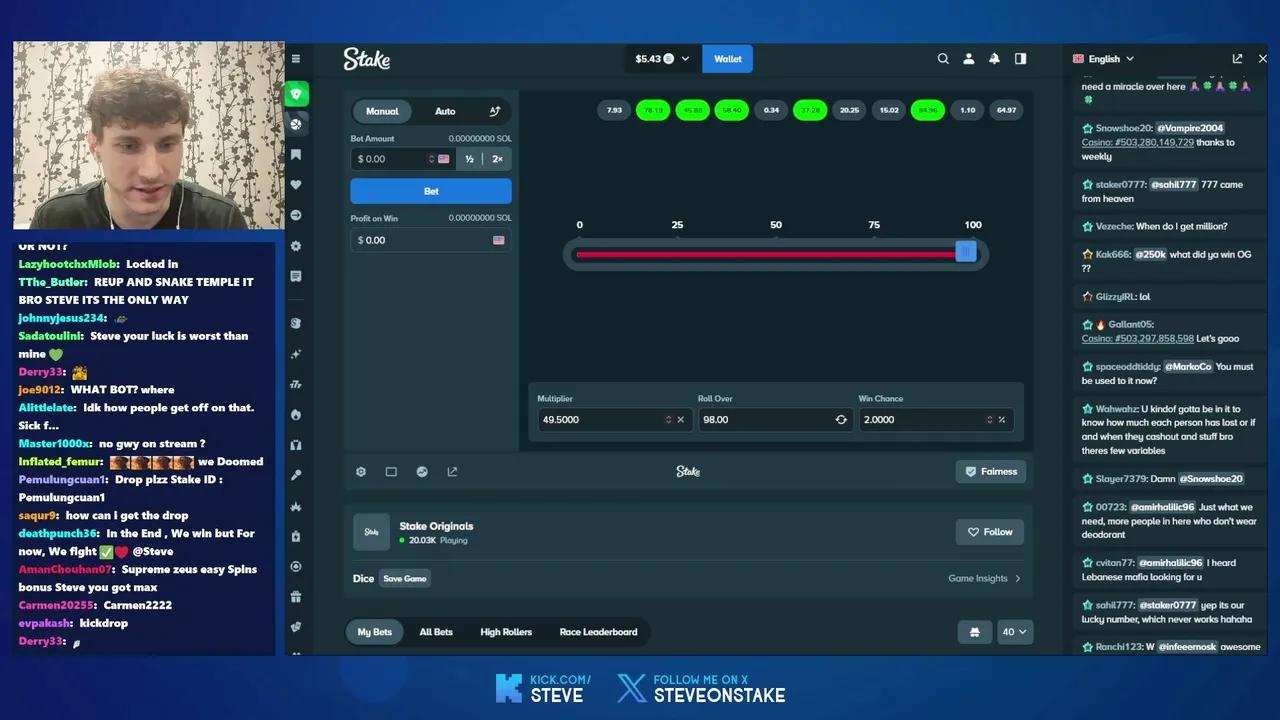Screen dimensions: 1280x720
Task: Select the All Bets tab
Action: tap(436, 632)
